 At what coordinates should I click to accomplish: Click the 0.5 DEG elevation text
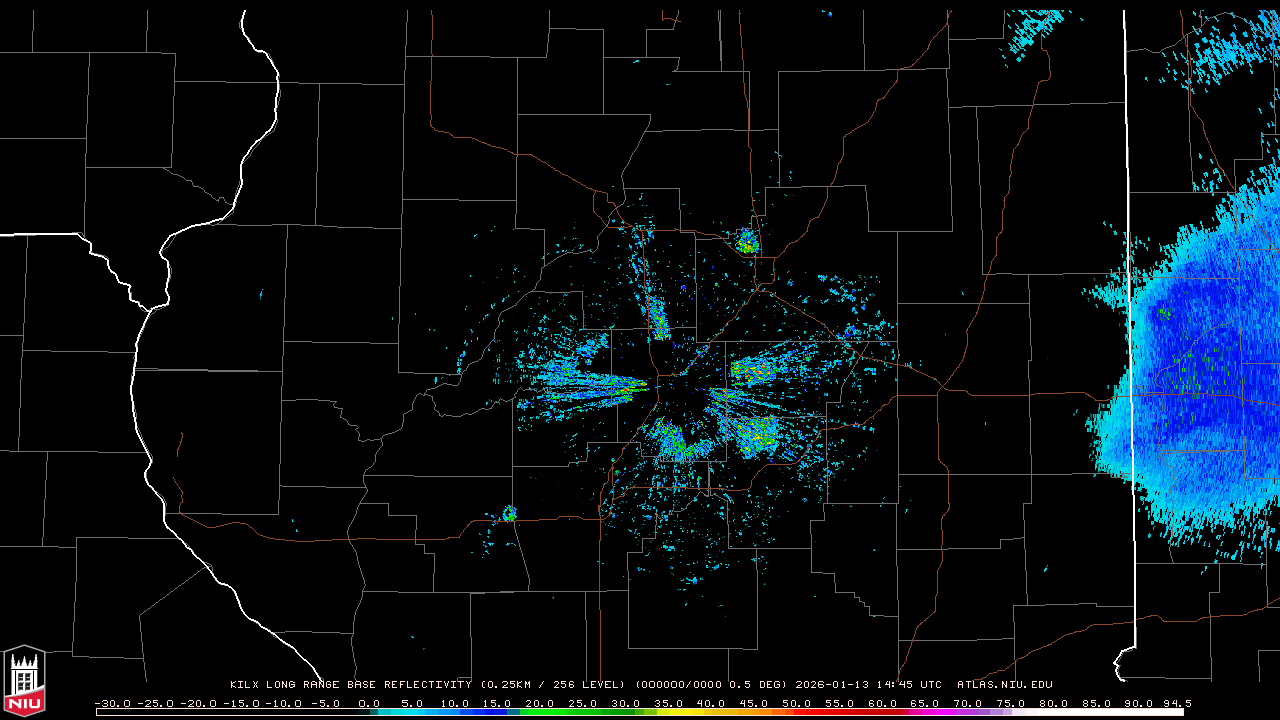(x=764, y=685)
